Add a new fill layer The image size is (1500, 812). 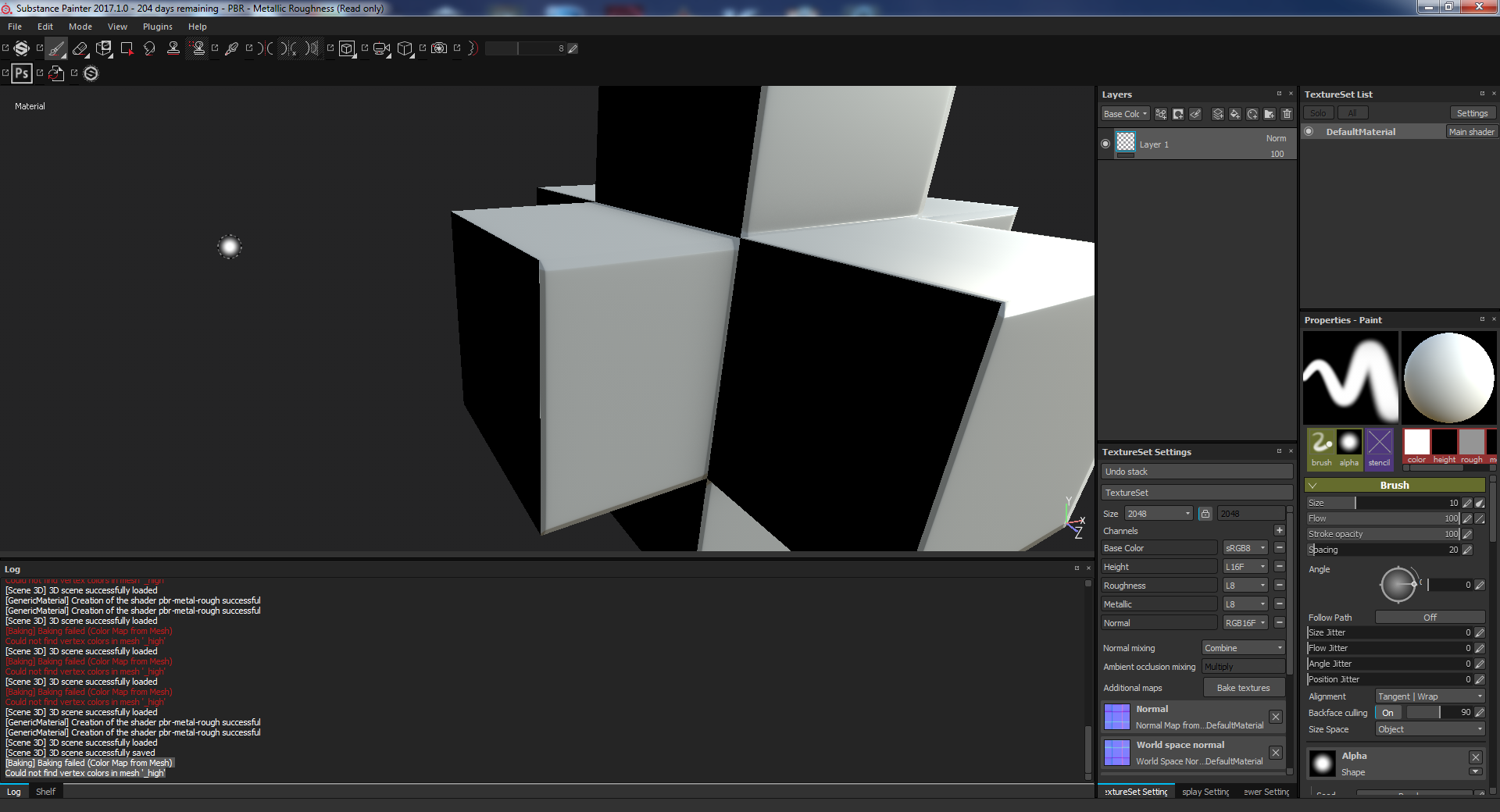tap(1235, 114)
